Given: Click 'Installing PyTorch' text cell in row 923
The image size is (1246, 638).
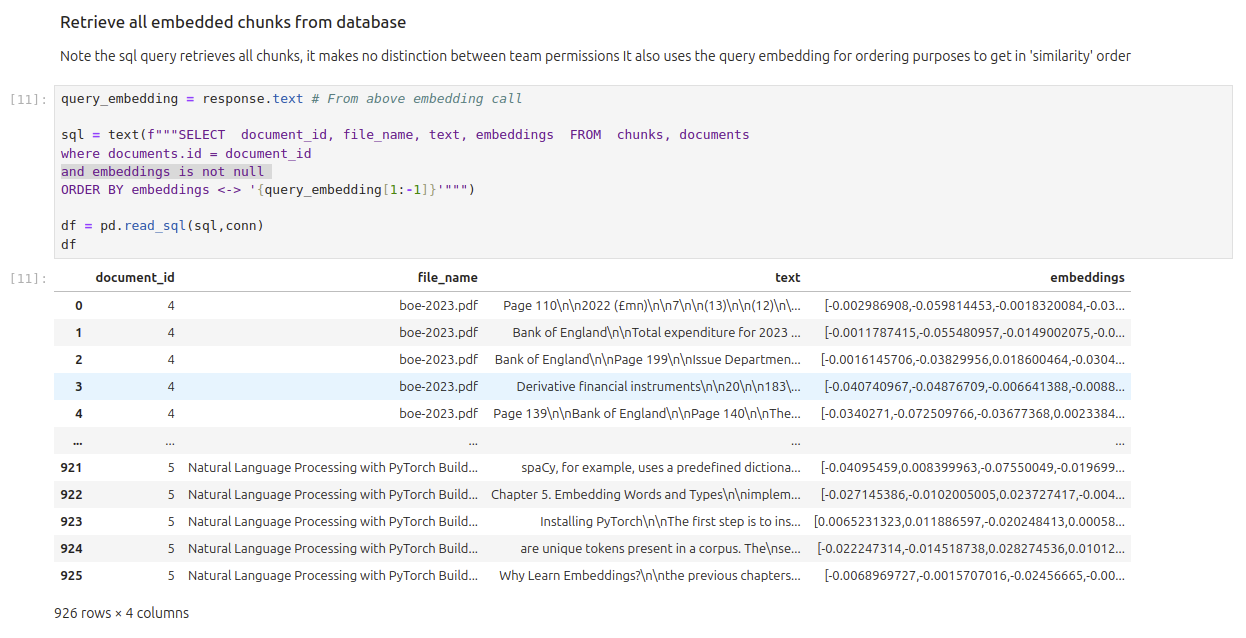Looking at the screenshot, I should (670, 522).
